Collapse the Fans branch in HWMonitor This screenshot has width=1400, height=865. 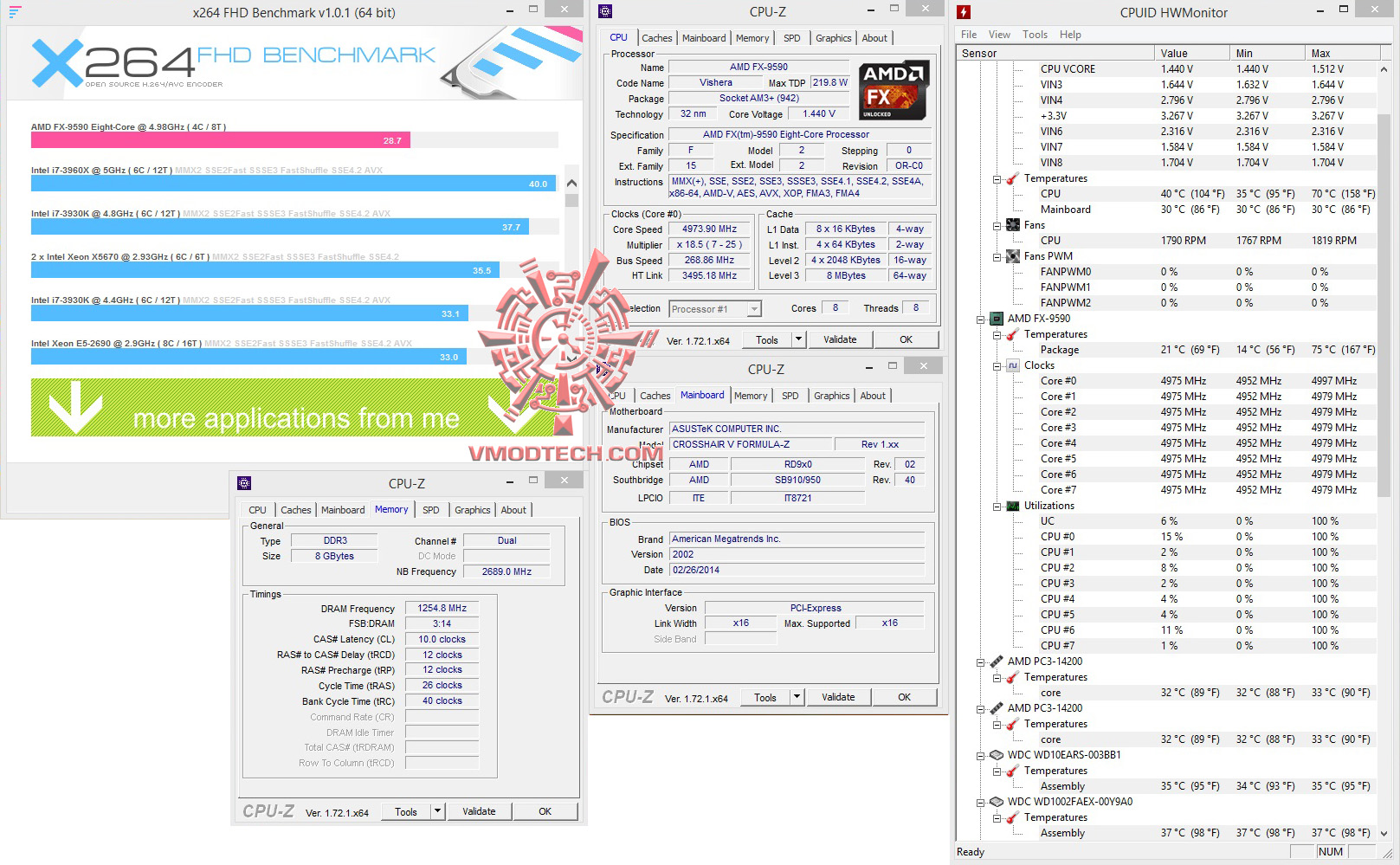pos(997,226)
